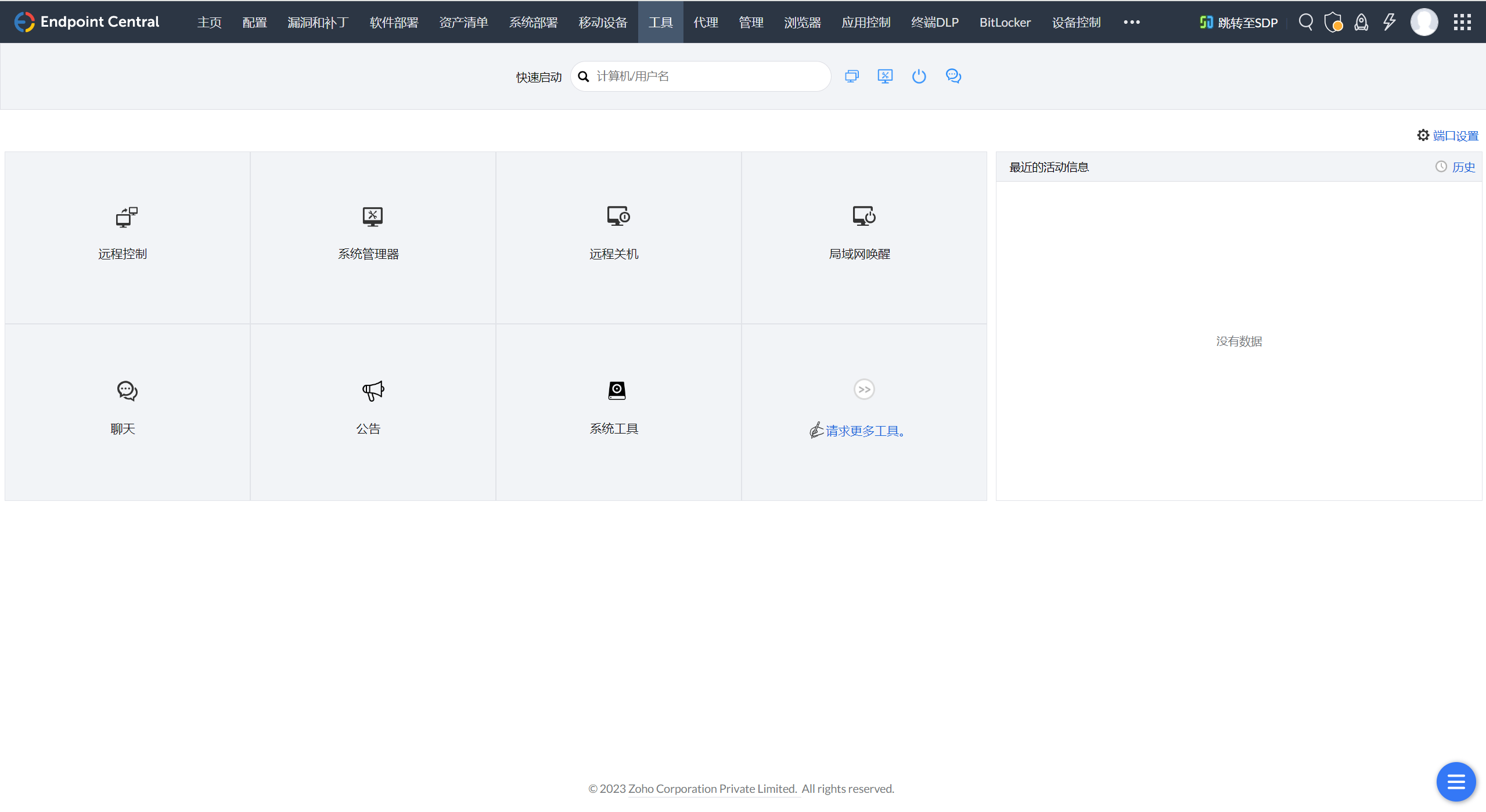Click the power icon for remote shutdown
1486x812 pixels.
(x=918, y=76)
